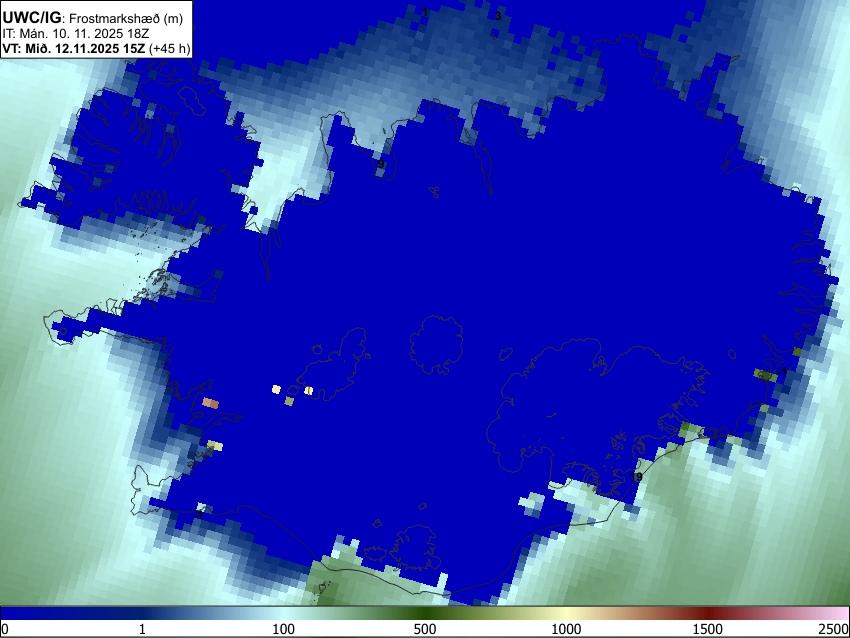The image size is (850, 638).
Task: Select the 'IT: Mán. 10. 11. 2025 18Z' line
Action: [75, 34]
